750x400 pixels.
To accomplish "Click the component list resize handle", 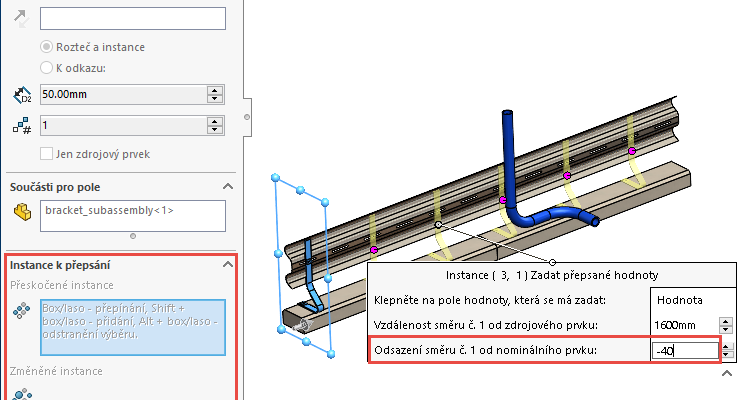I will [x=133, y=236].
